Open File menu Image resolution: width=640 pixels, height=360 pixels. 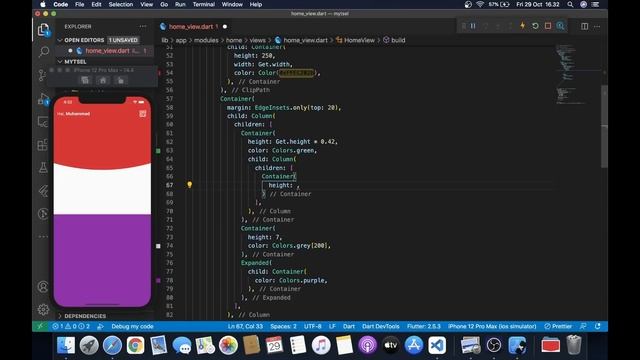tap(80, 4)
